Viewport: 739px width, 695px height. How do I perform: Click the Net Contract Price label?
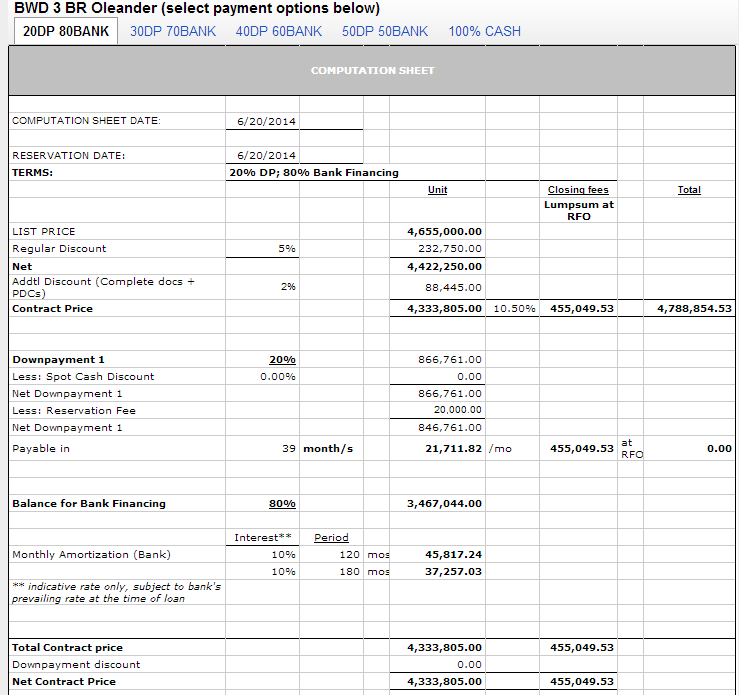pyautogui.click(x=64, y=682)
